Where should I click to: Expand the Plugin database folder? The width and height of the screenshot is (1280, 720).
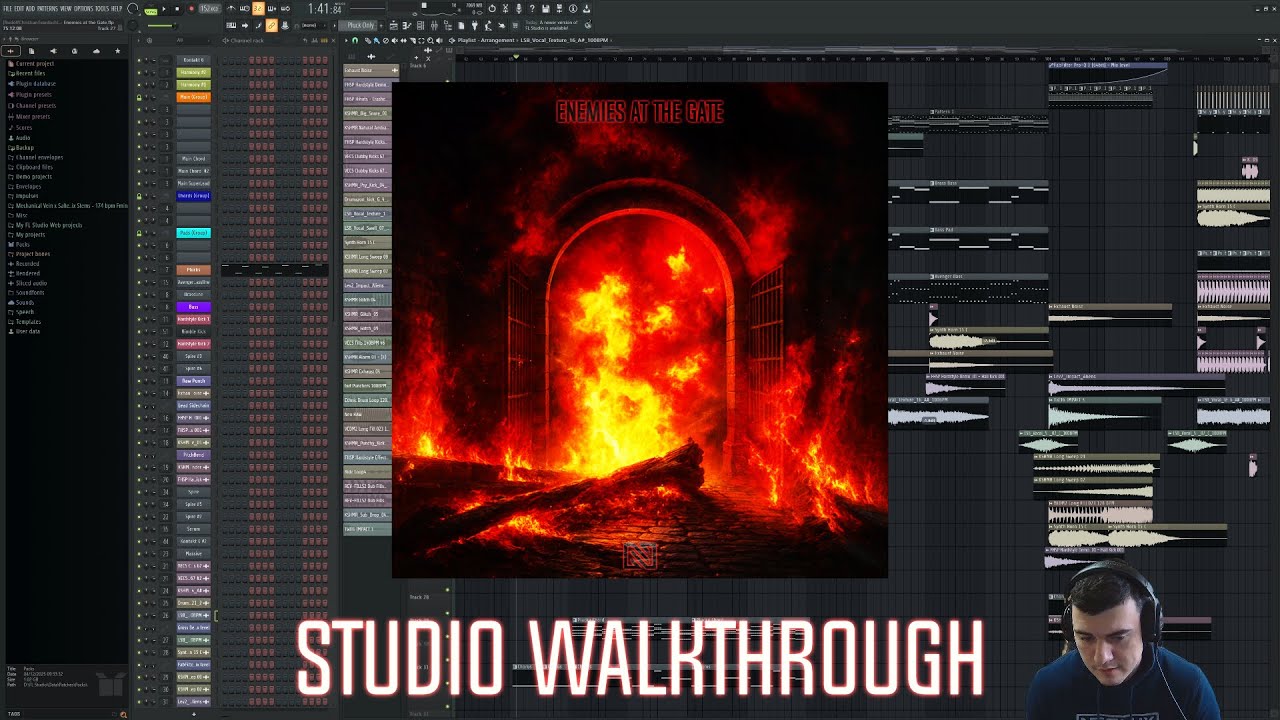coord(32,84)
